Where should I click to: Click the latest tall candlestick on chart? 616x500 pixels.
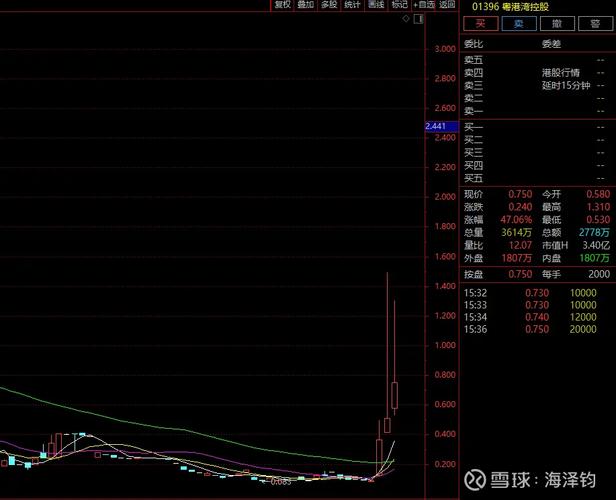point(395,395)
